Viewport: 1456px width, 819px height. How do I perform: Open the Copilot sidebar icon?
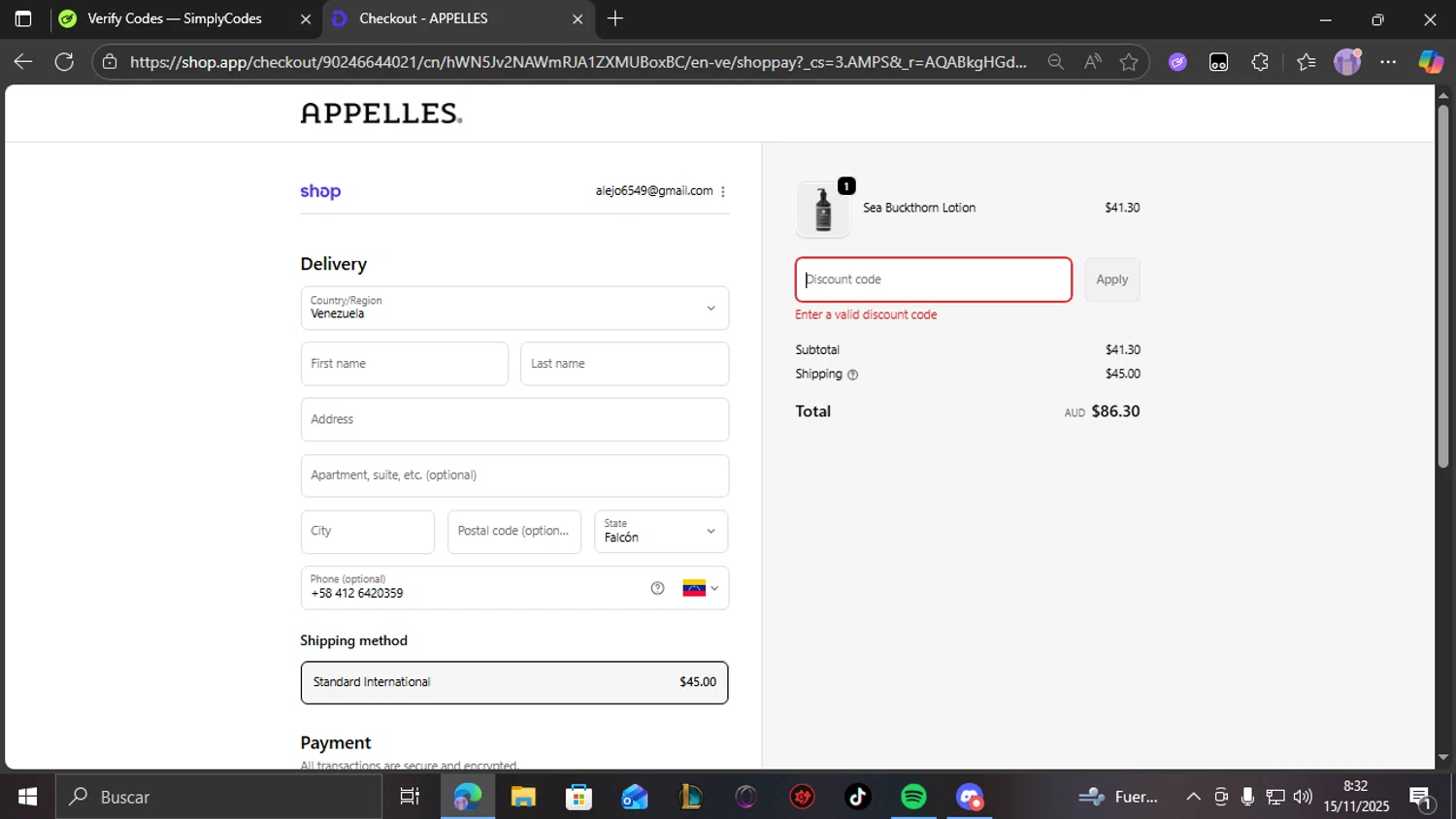pos(1430,62)
